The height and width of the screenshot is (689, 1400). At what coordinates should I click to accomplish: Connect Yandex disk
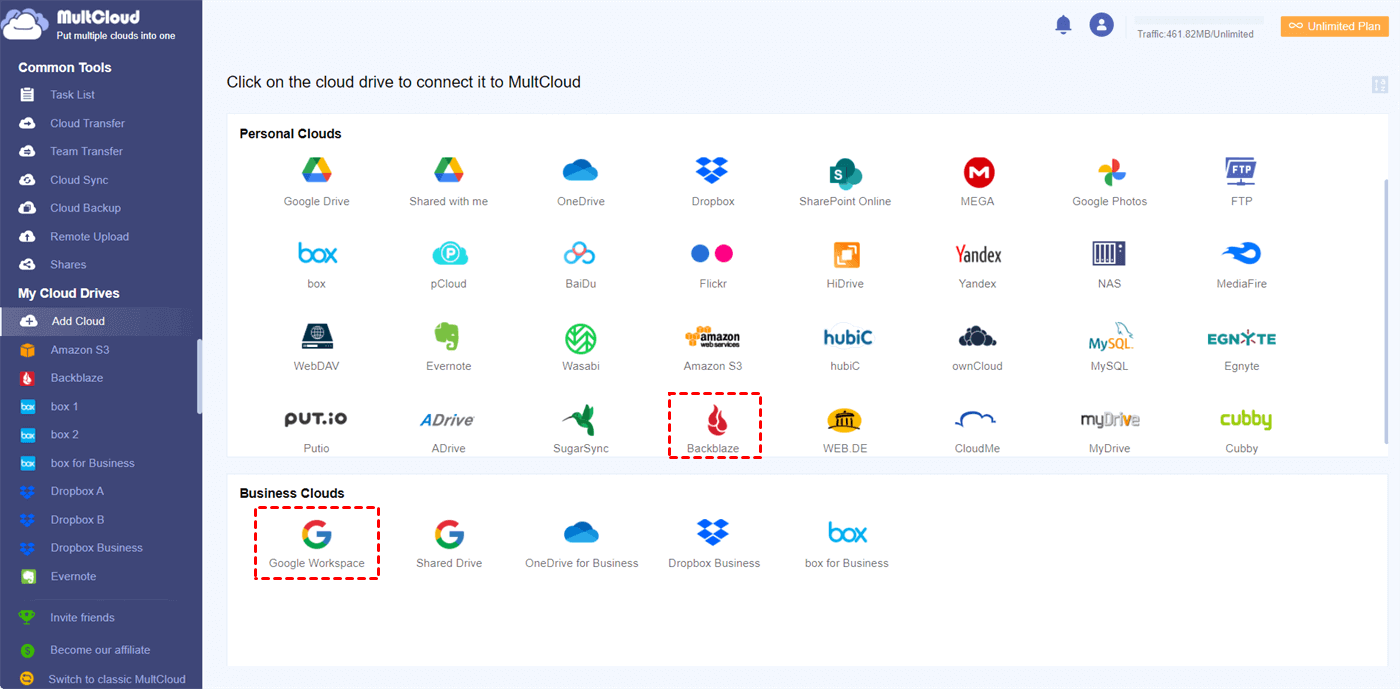(x=978, y=265)
